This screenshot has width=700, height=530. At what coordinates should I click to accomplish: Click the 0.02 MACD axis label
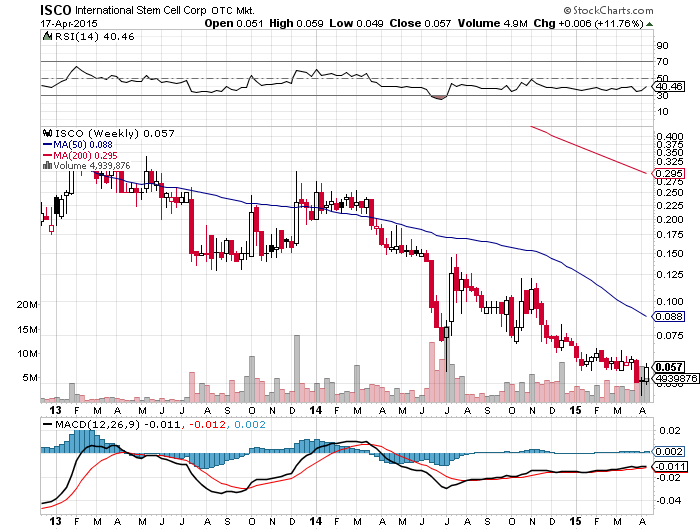tap(670, 430)
